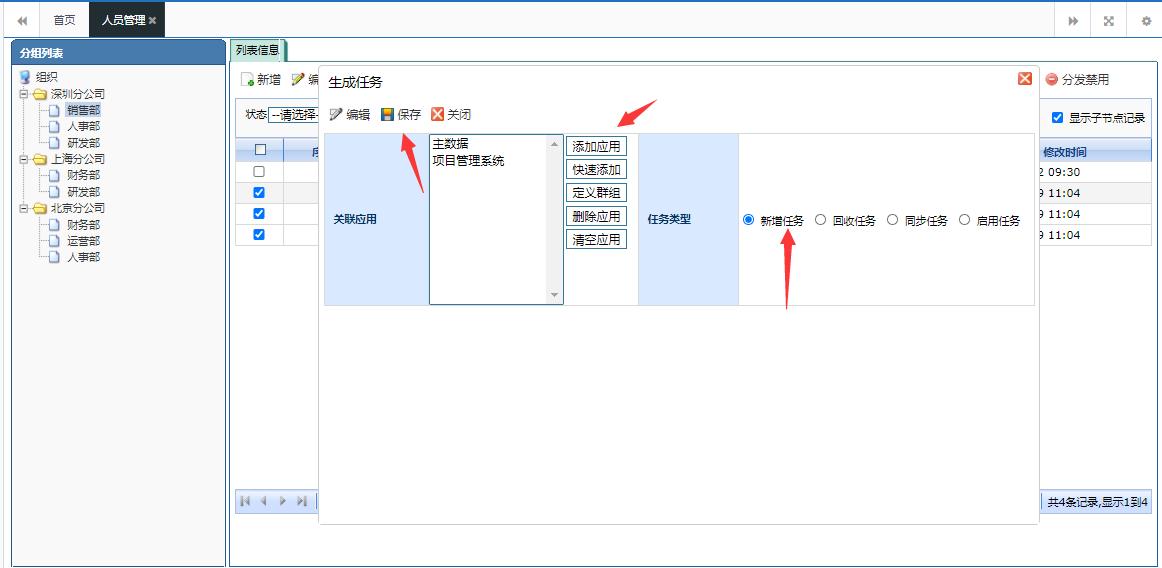This screenshot has width=1162, height=568.
Task: Go to last page in pager
Action: pos(301,501)
